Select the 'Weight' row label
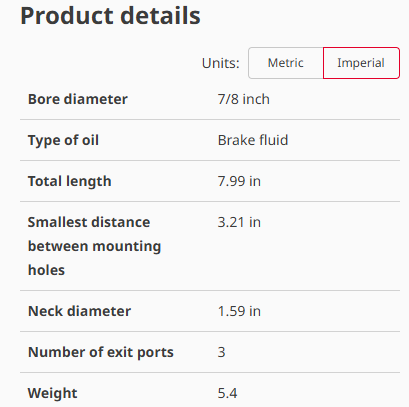The image size is (409, 407). tap(53, 393)
